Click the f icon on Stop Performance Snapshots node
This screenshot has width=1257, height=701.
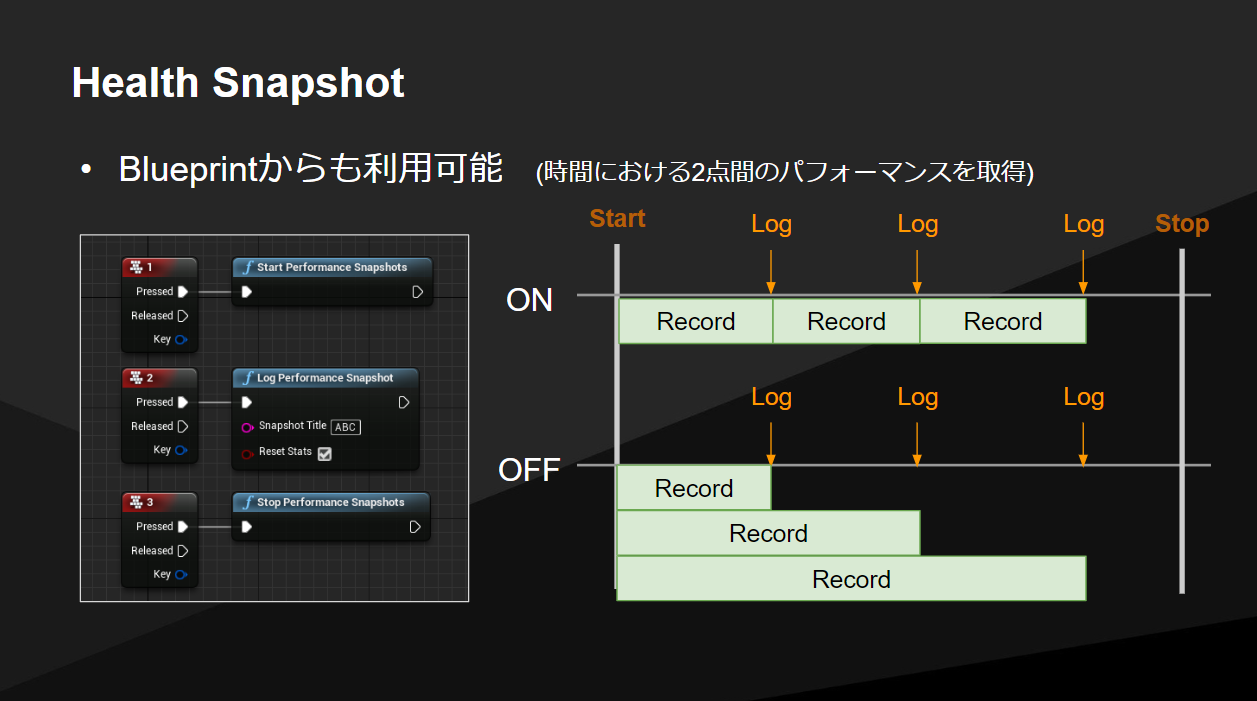point(246,502)
